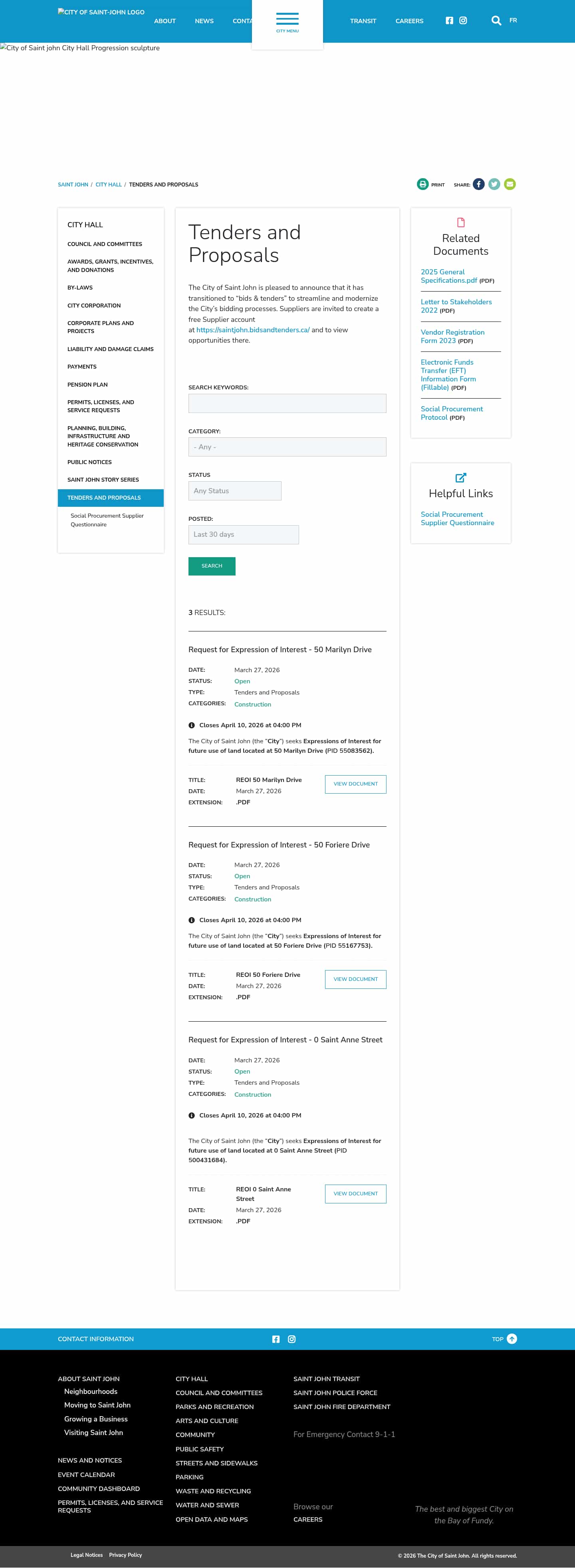Share the page via the email icon
Screen dimensions: 575x1568
pyautogui.click(x=509, y=184)
